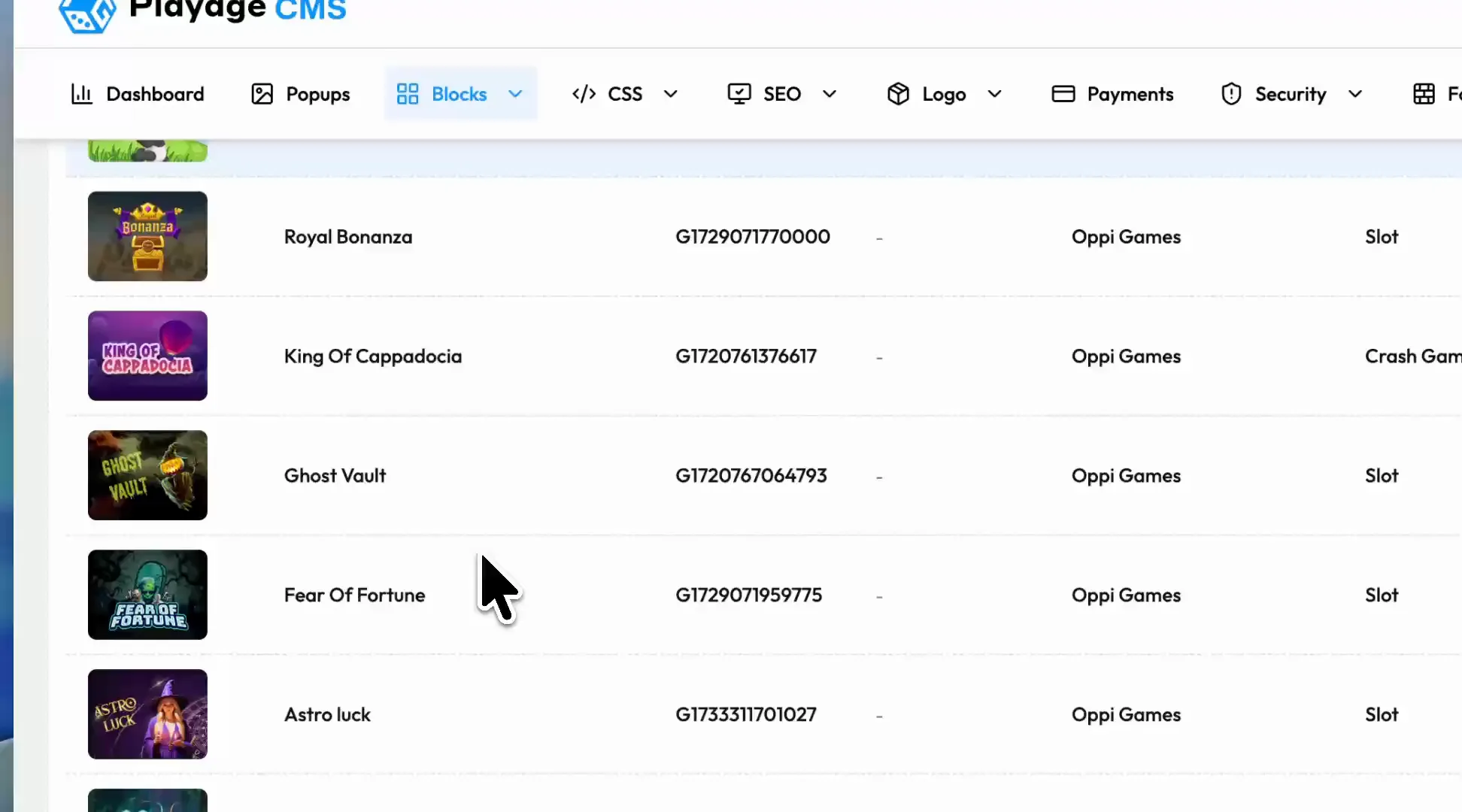Click the Security shield icon
The width and height of the screenshot is (1462, 812).
(1231, 94)
